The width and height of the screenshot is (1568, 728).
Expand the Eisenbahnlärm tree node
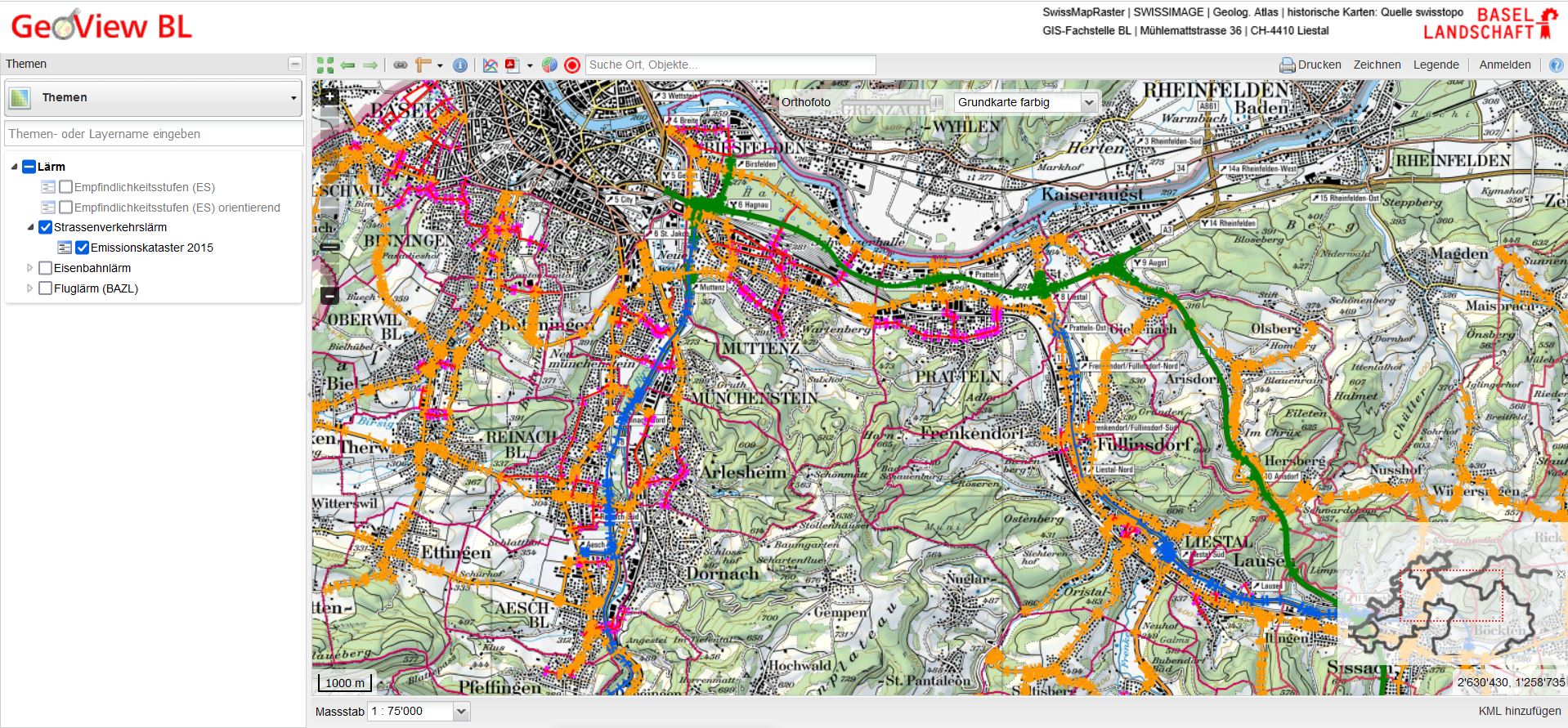coord(30,268)
